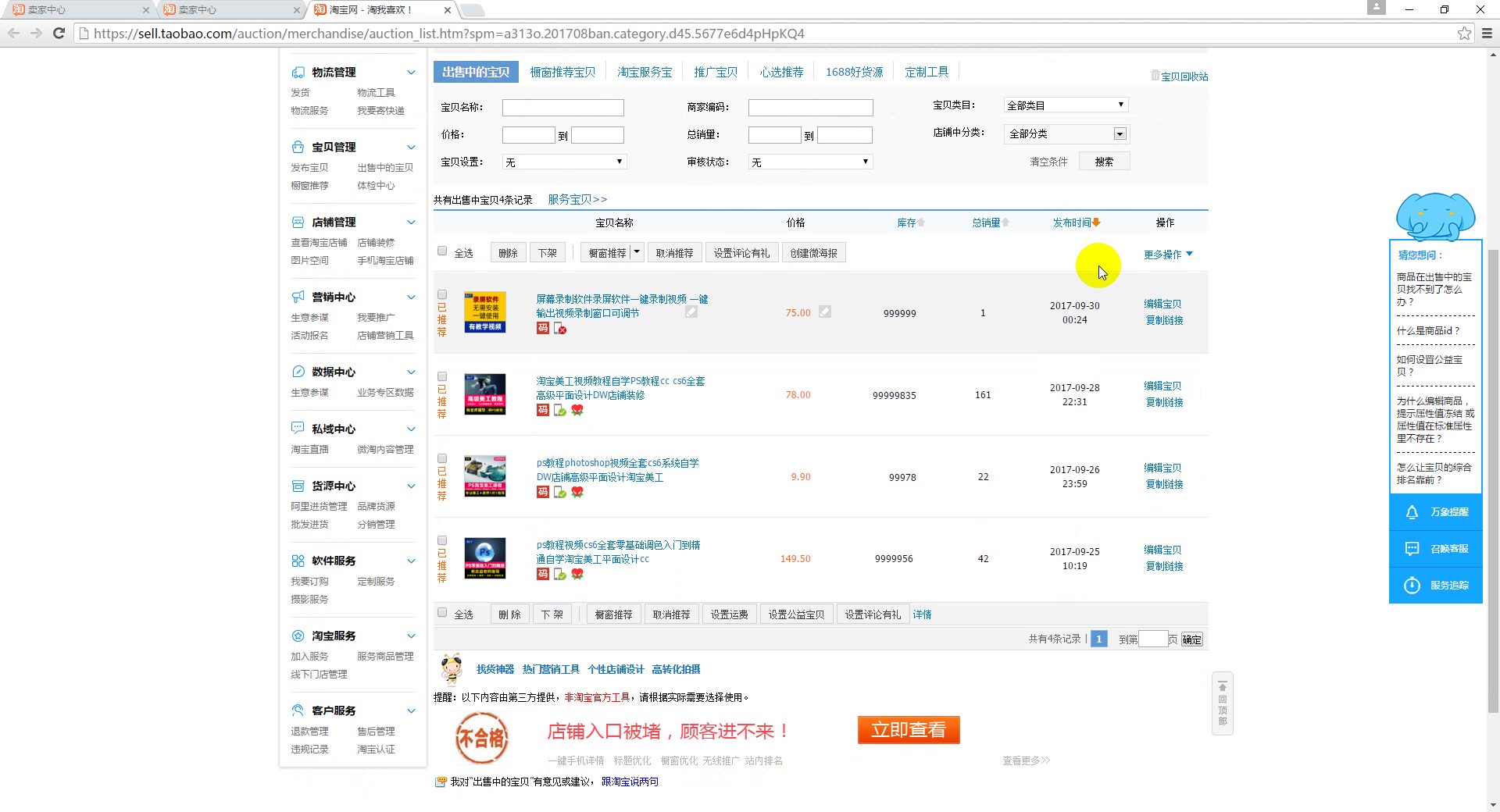Image resolution: width=1500 pixels, height=812 pixels.
Task: Collapse the 物流管理 section chevron
Action: tap(411, 73)
